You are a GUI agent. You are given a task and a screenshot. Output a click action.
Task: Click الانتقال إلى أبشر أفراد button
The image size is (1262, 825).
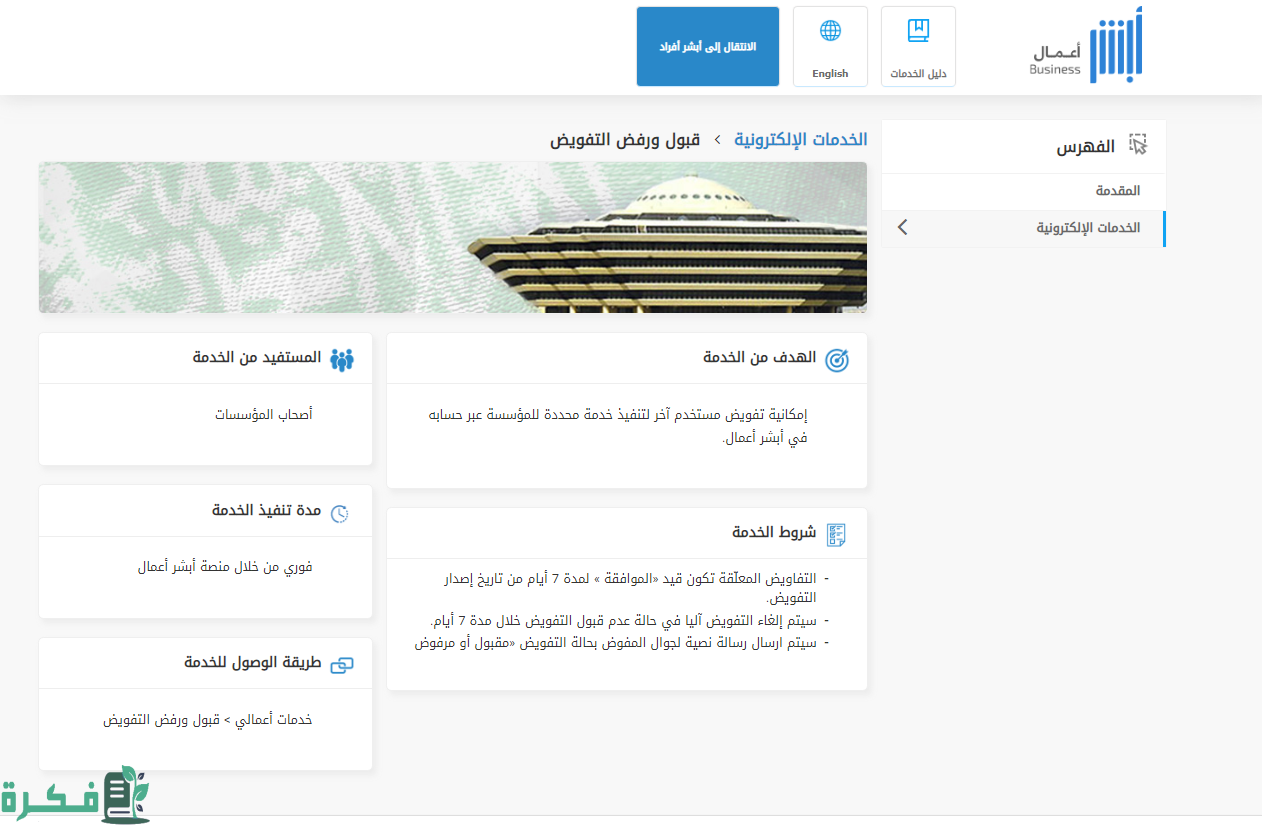pos(708,47)
